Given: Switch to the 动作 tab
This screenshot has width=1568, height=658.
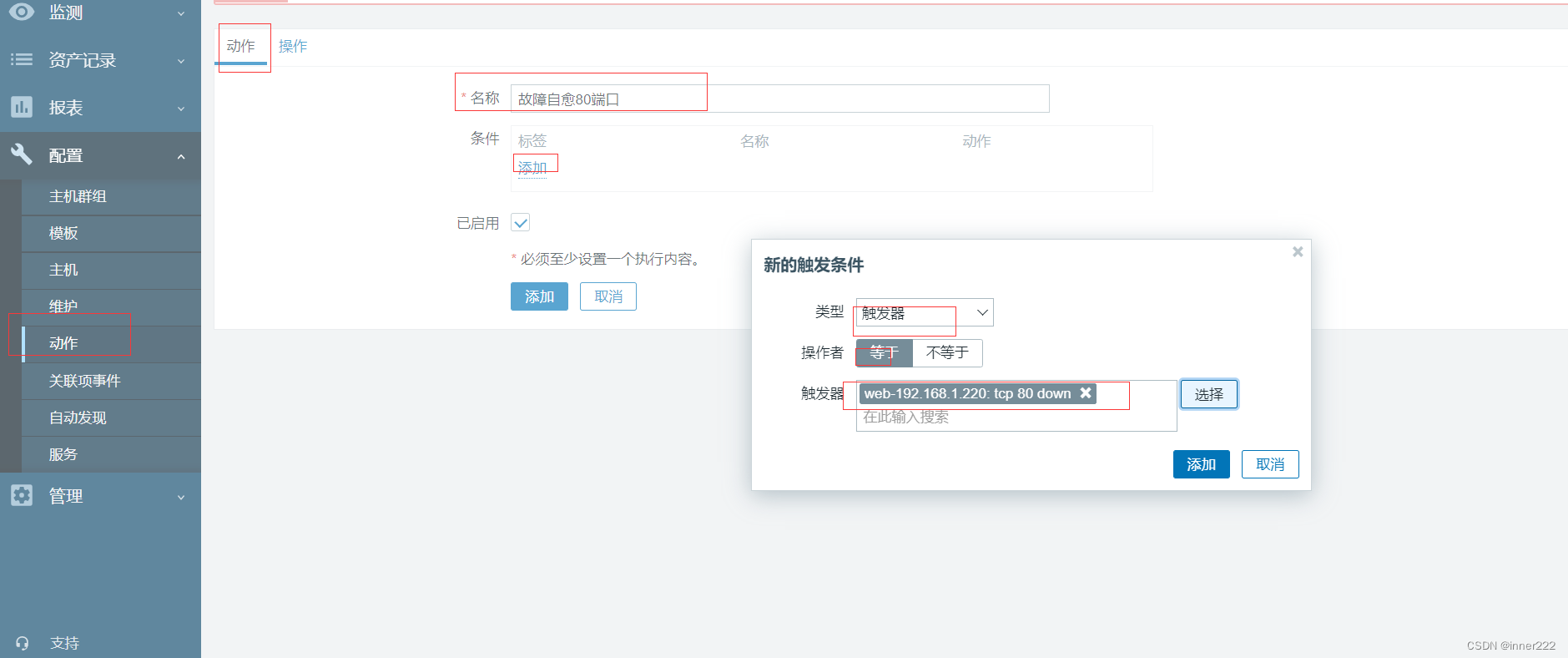Looking at the screenshot, I should tap(241, 46).
